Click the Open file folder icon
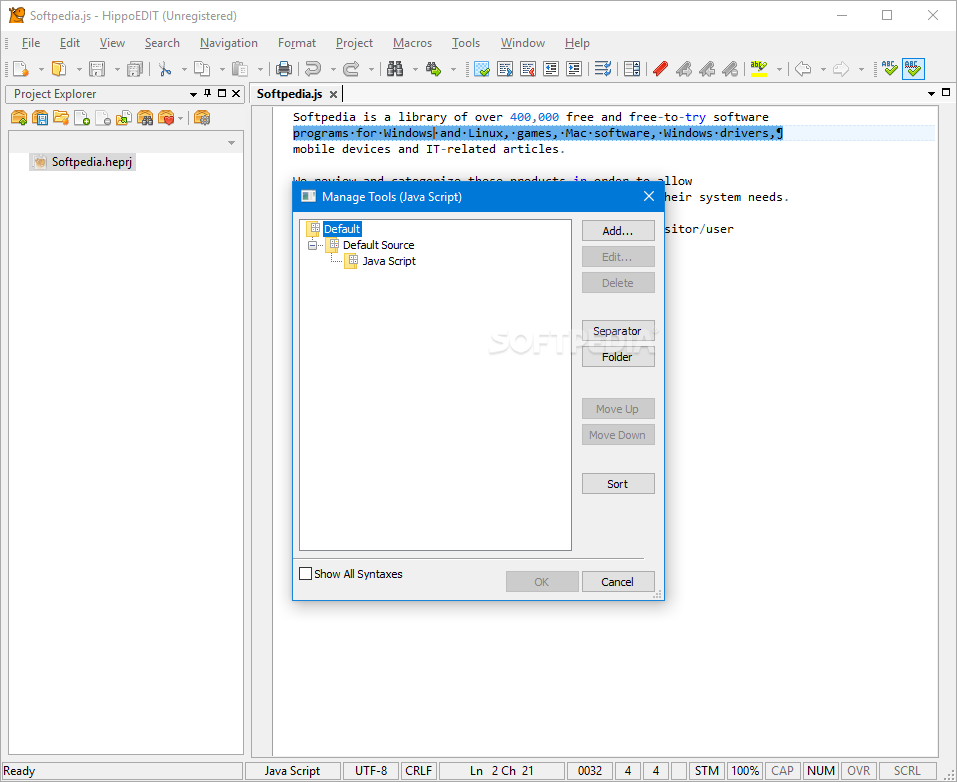957x782 pixels. pyautogui.click(x=59, y=69)
